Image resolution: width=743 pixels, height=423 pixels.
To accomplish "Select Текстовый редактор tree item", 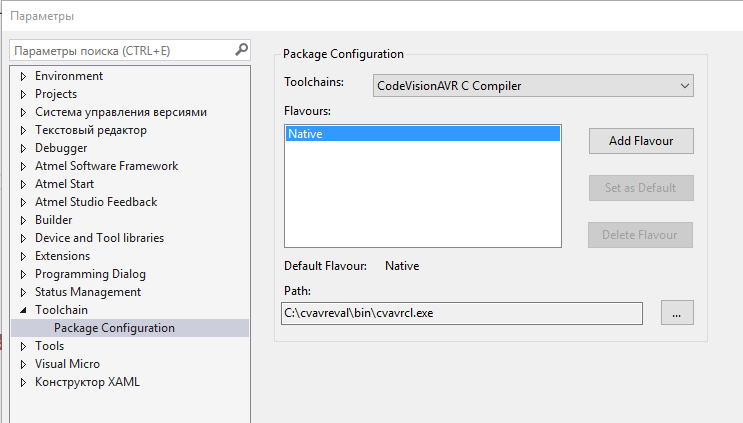I will pos(90,130).
